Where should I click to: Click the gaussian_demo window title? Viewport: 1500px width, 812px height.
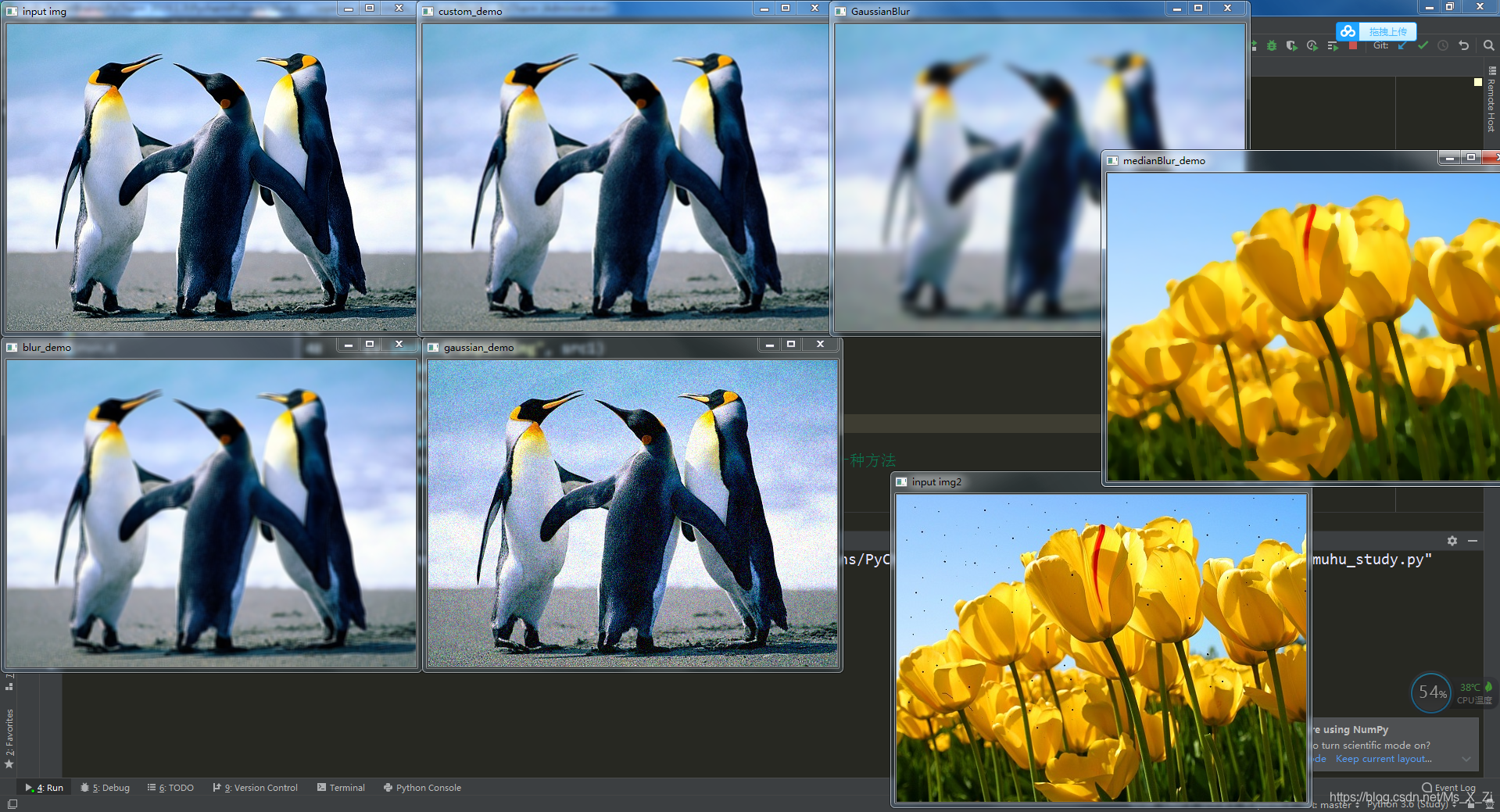pyautogui.click(x=478, y=347)
